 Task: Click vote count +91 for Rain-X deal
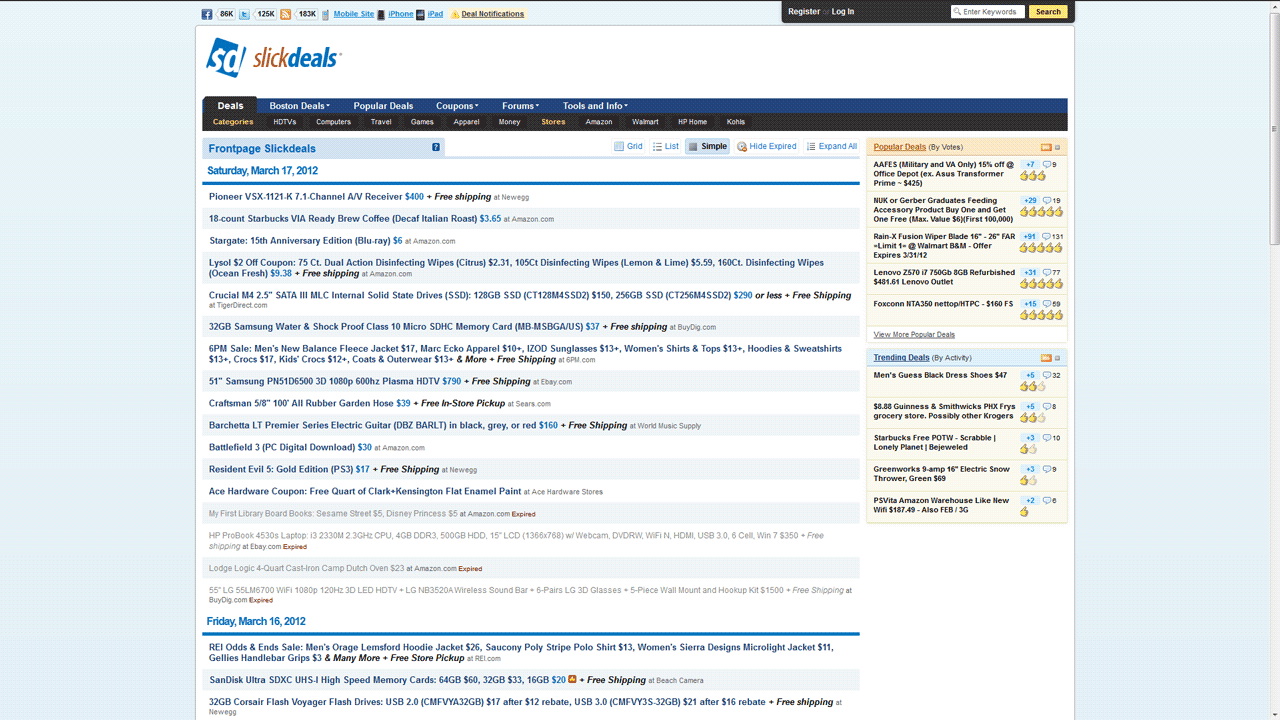(x=1030, y=237)
